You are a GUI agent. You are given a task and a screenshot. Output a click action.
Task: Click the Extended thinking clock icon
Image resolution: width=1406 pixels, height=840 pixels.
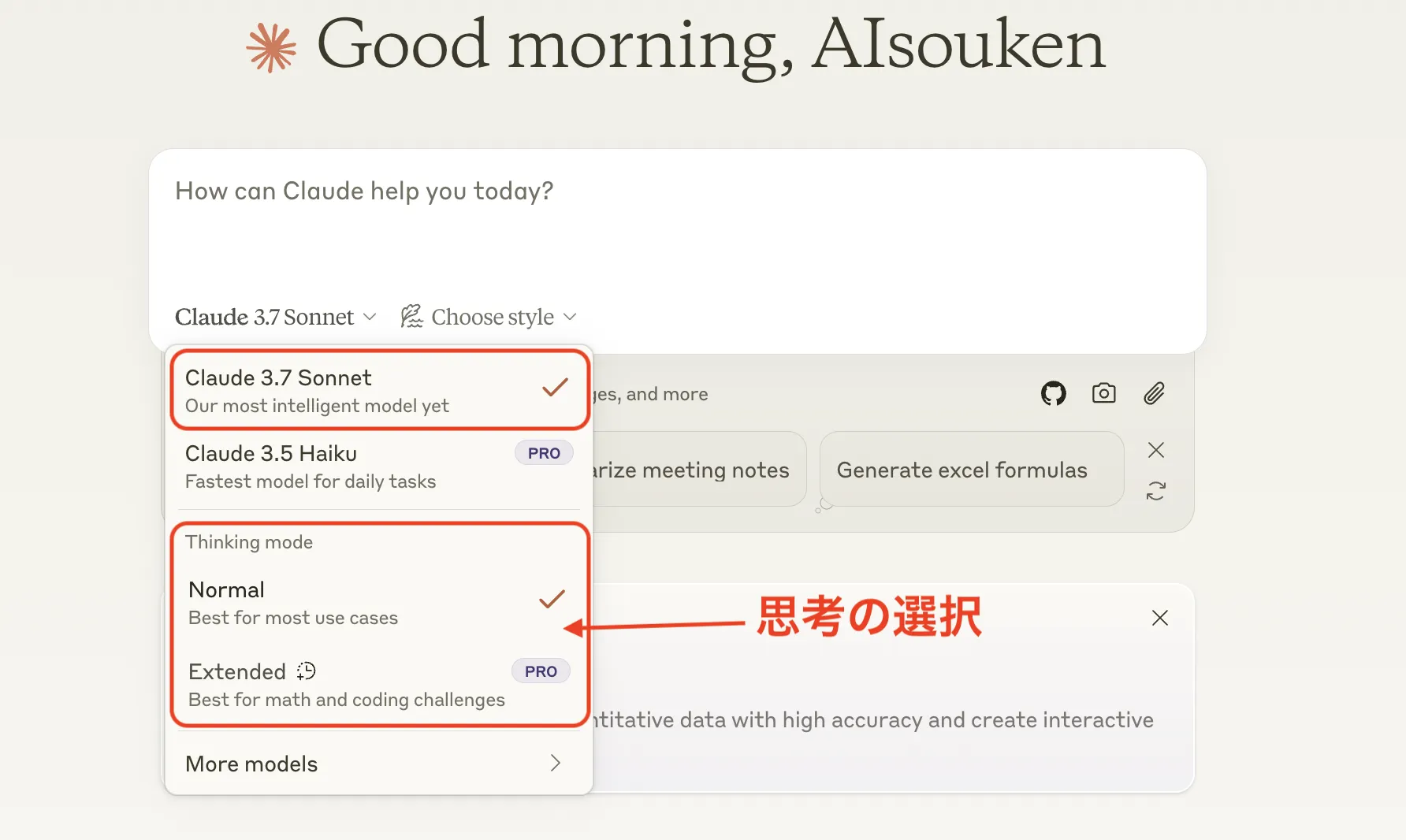[x=306, y=671]
